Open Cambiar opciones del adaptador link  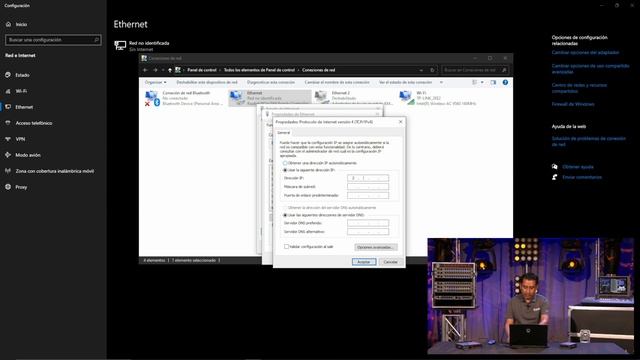585,53
